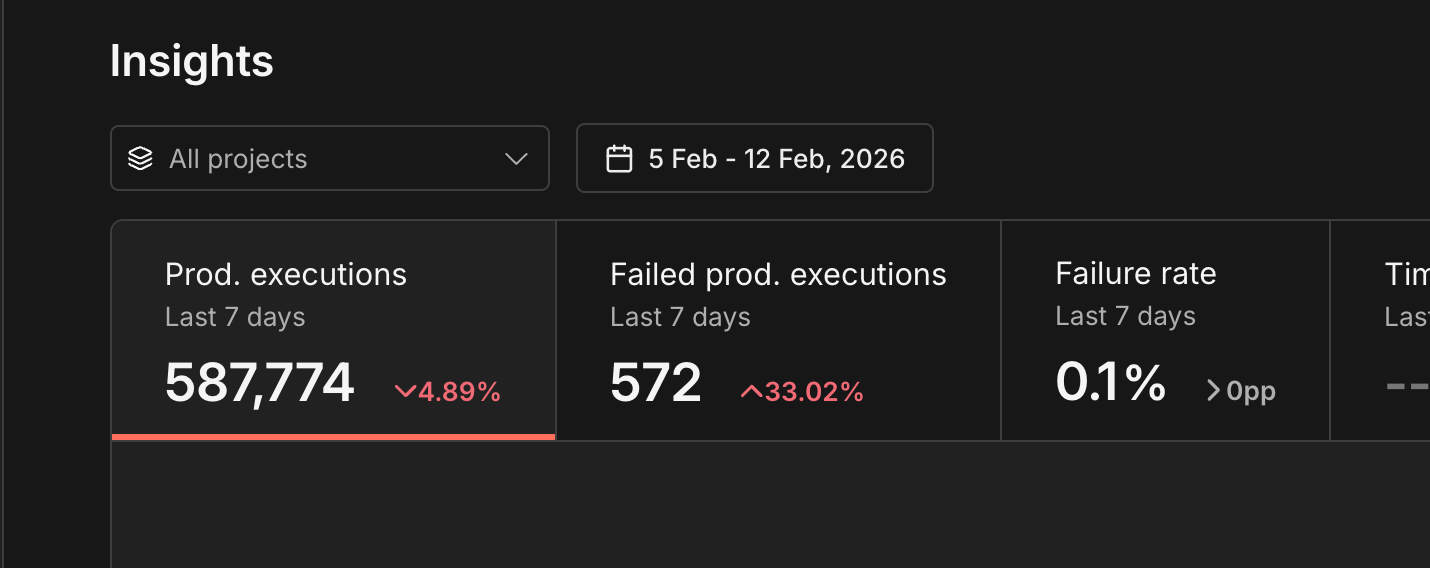Click the 587,774 executions count
The height and width of the screenshot is (568, 1430).
point(260,383)
